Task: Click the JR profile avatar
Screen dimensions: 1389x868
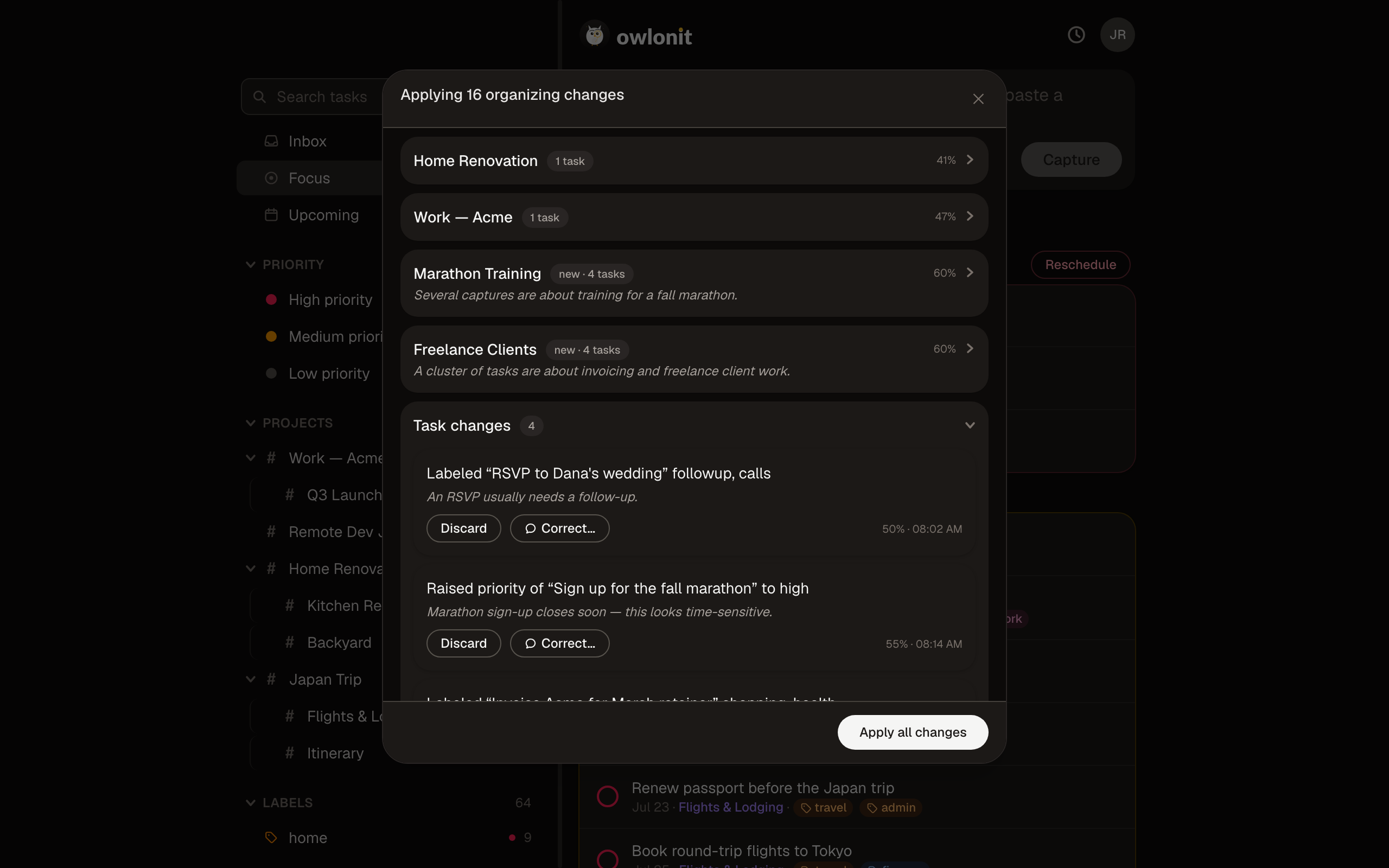Action: click(x=1117, y=34)
